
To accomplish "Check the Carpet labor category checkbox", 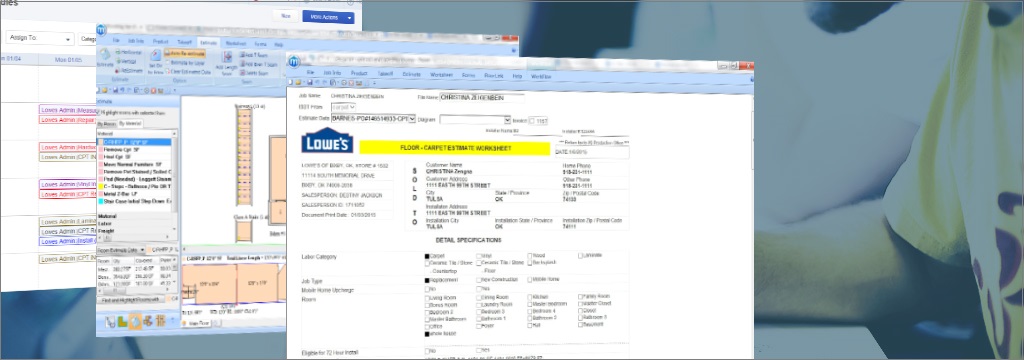I will click(x=428, y=256).
